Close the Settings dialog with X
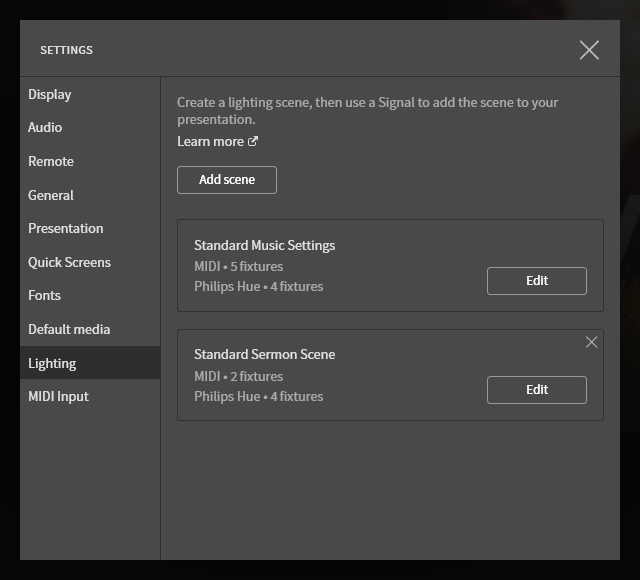The height and width of the screenshot is (580, 640). coord(589,50)
